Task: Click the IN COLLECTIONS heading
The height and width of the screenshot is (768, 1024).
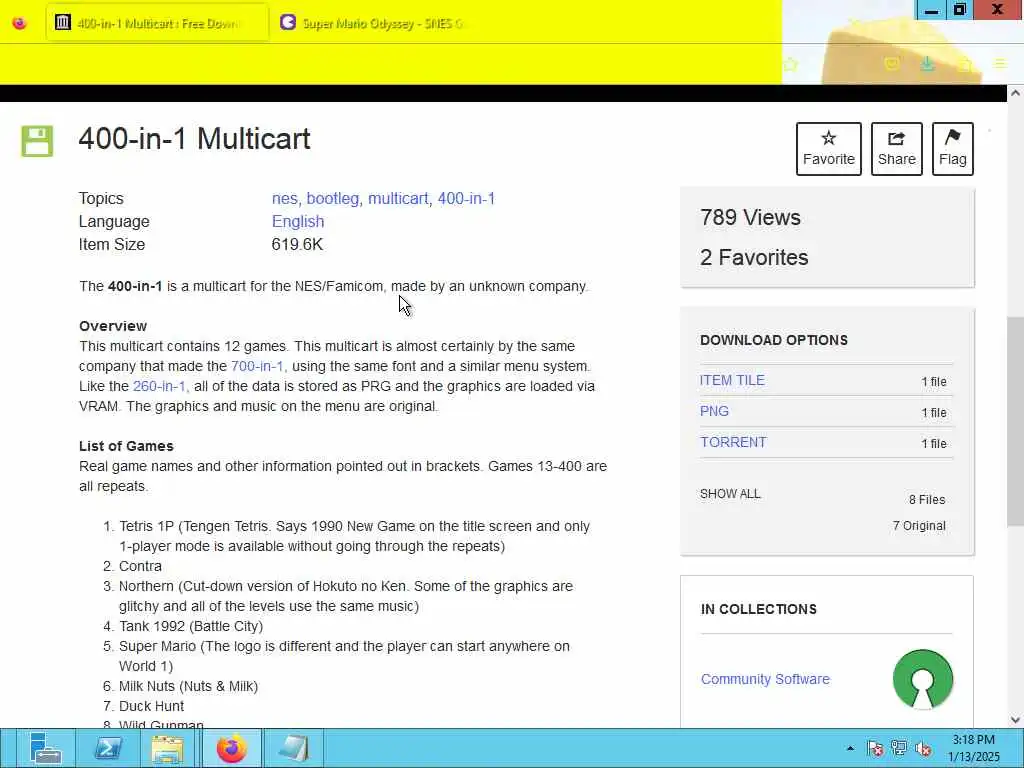Action: click(x=759, y=609)
